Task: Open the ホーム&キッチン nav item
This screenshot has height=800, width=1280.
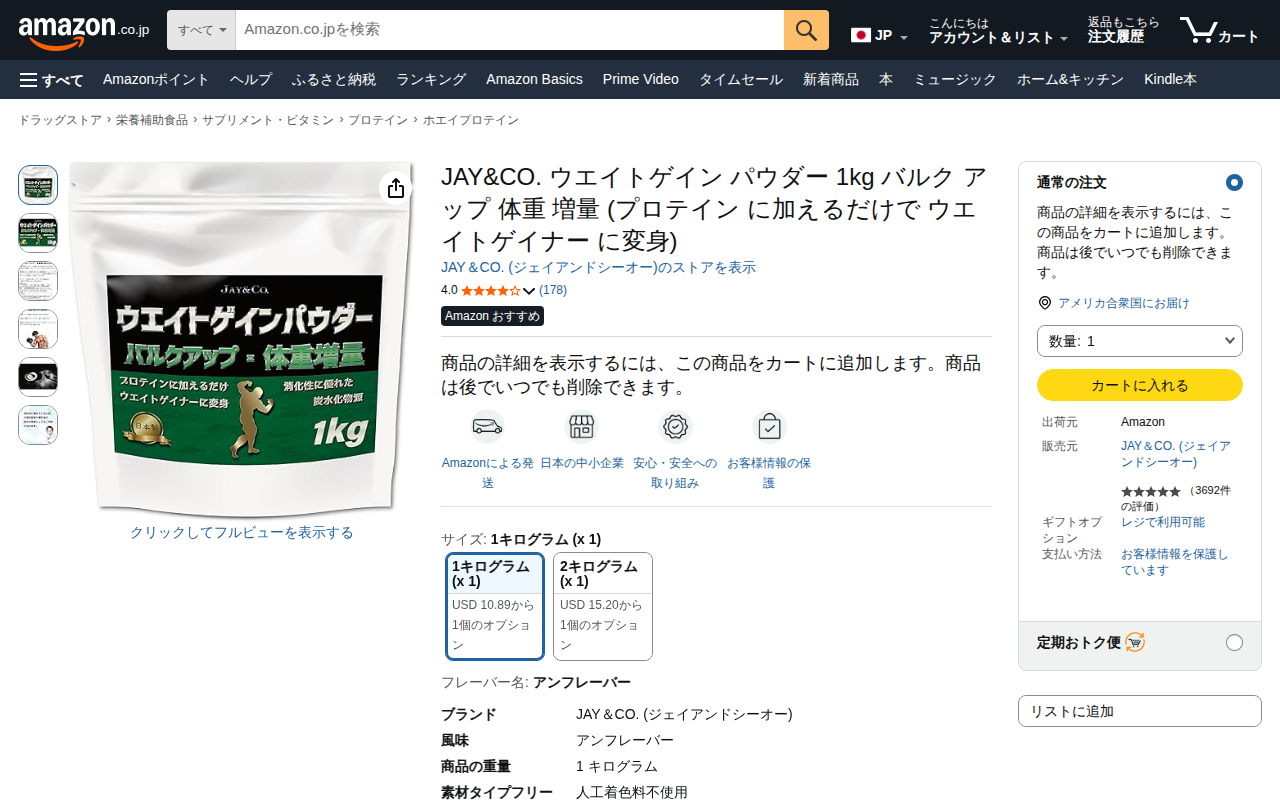Action: point(1070,79)
